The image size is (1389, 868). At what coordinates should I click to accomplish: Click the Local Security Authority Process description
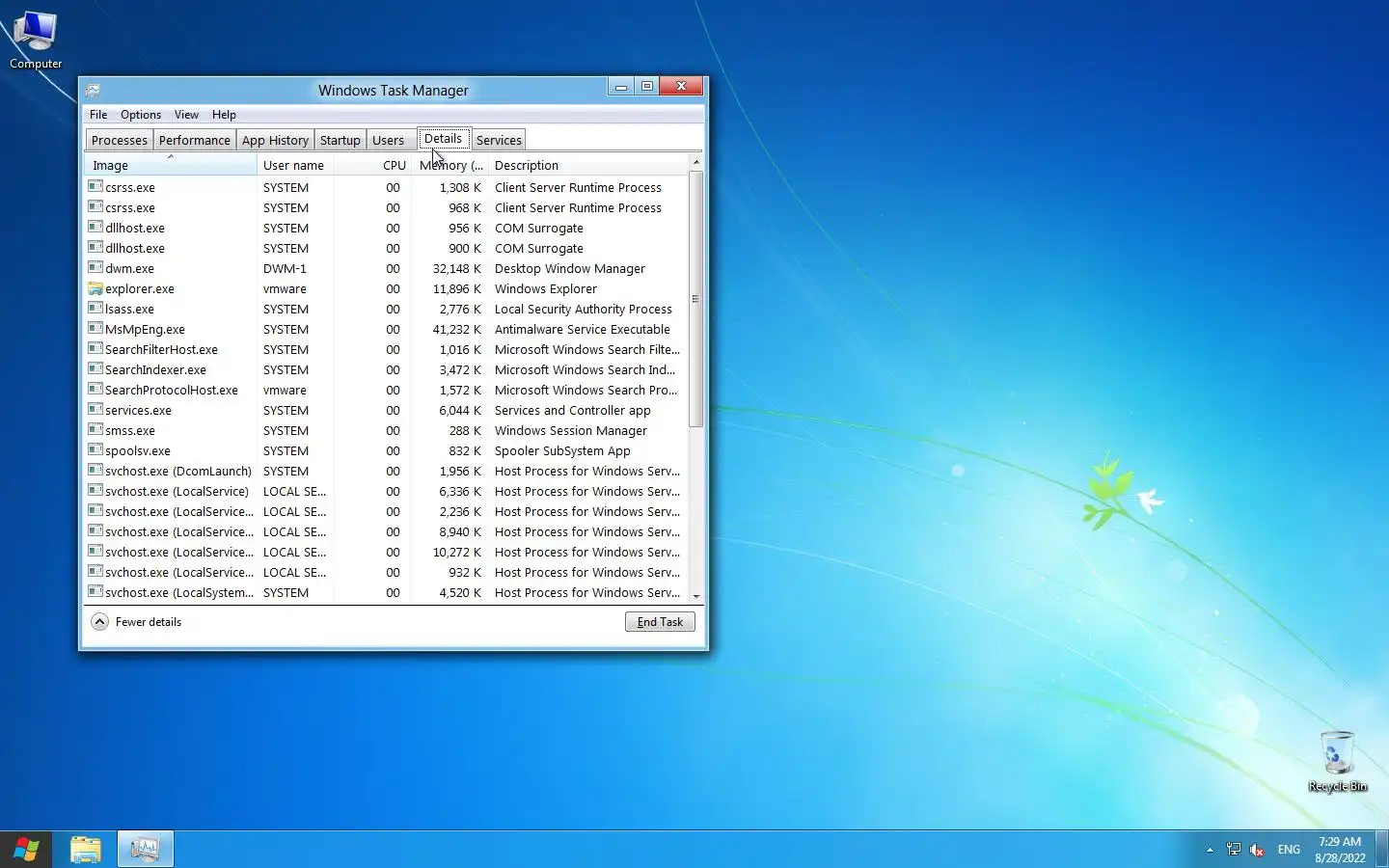[x=584, y=309]
